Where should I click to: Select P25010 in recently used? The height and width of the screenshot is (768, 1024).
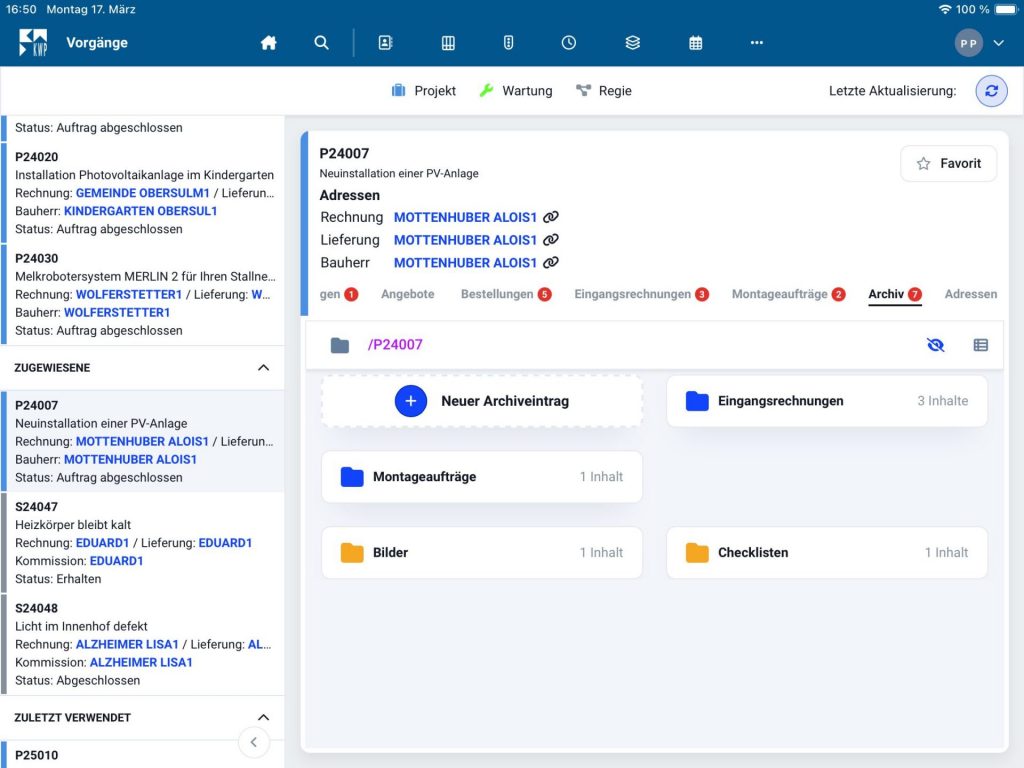pyautogui.click(x=142, y=755)
